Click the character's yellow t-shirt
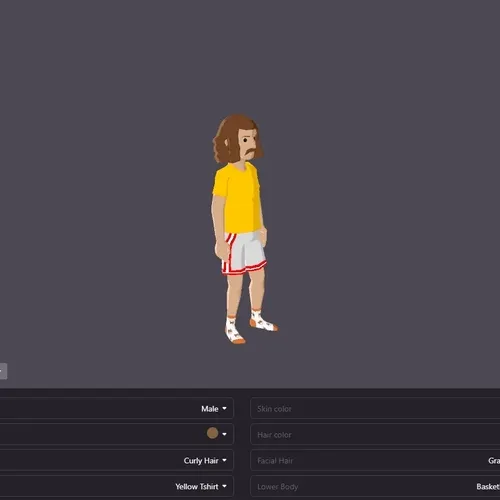The height and width of the screenshot is (500, 500). (x=237, y=198)
